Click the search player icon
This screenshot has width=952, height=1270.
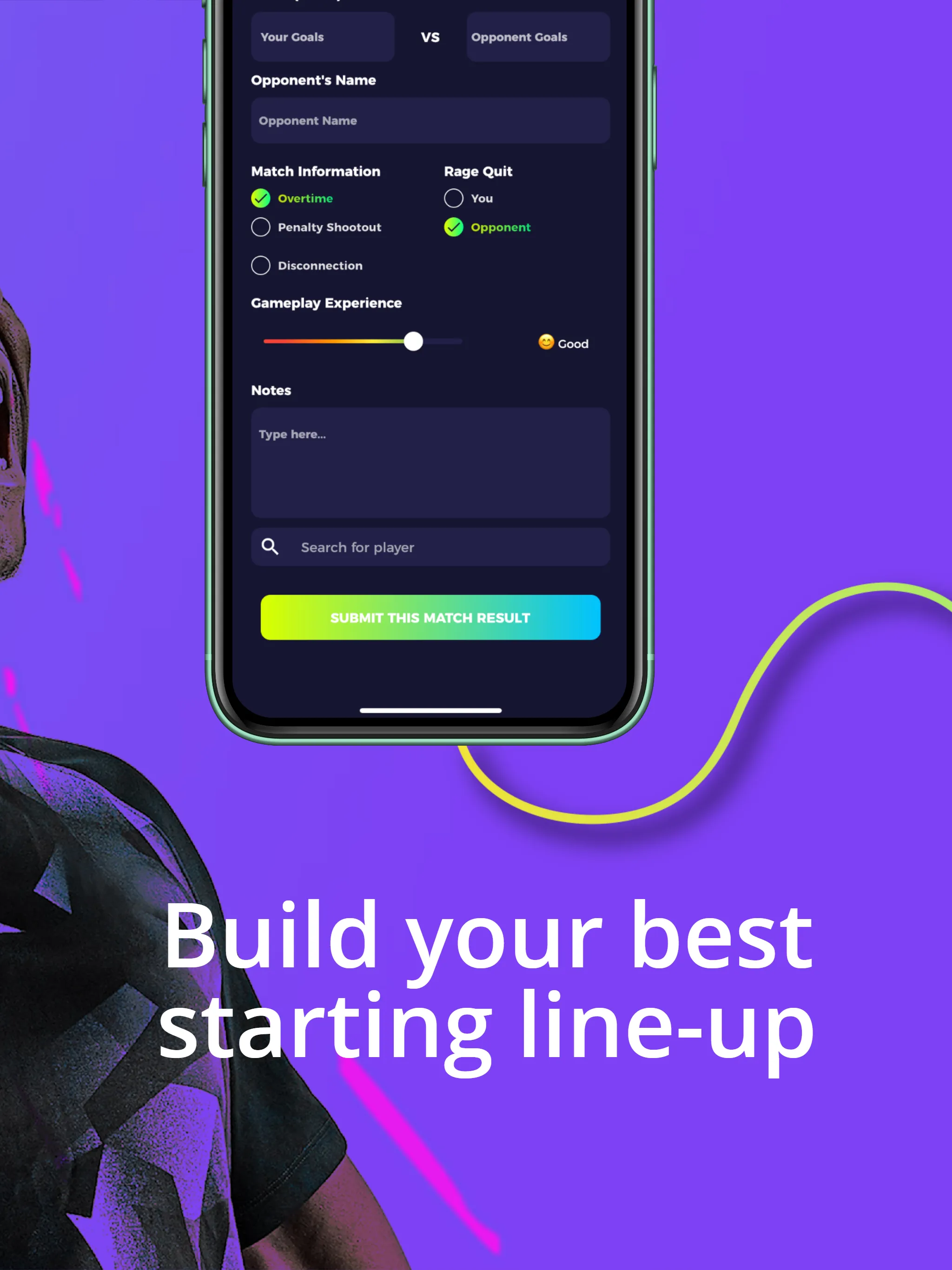pyautogui.click(x=270, y=547)
